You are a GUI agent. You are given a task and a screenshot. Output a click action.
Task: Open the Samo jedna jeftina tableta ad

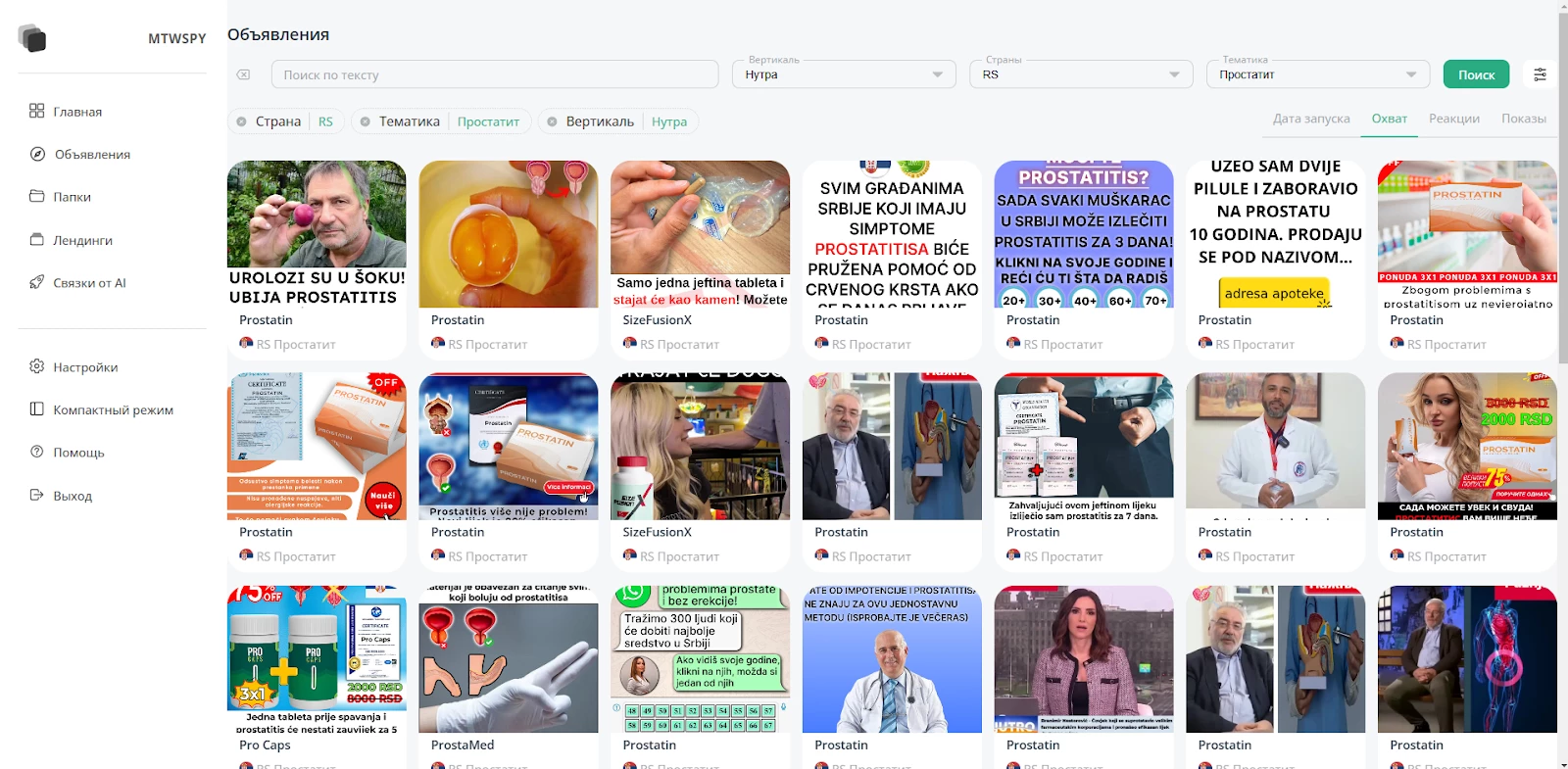[700, 234]
